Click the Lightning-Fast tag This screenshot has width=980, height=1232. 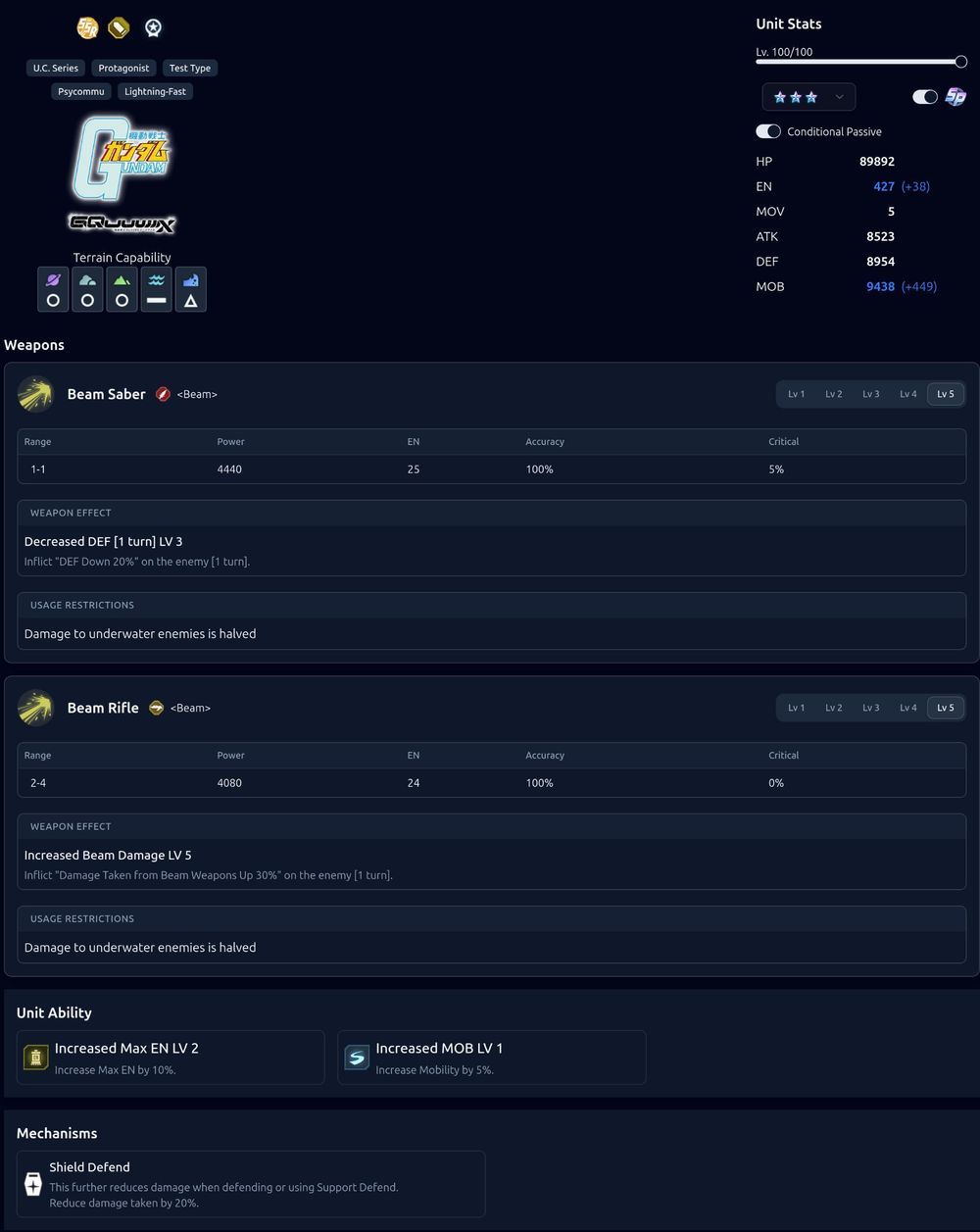[x=155, y=91]
